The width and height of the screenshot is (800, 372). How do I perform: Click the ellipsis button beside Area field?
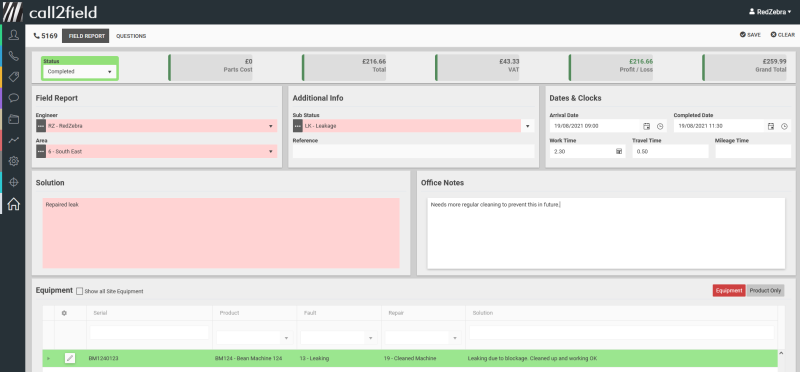pyautogui.click(x=41, y=151)
